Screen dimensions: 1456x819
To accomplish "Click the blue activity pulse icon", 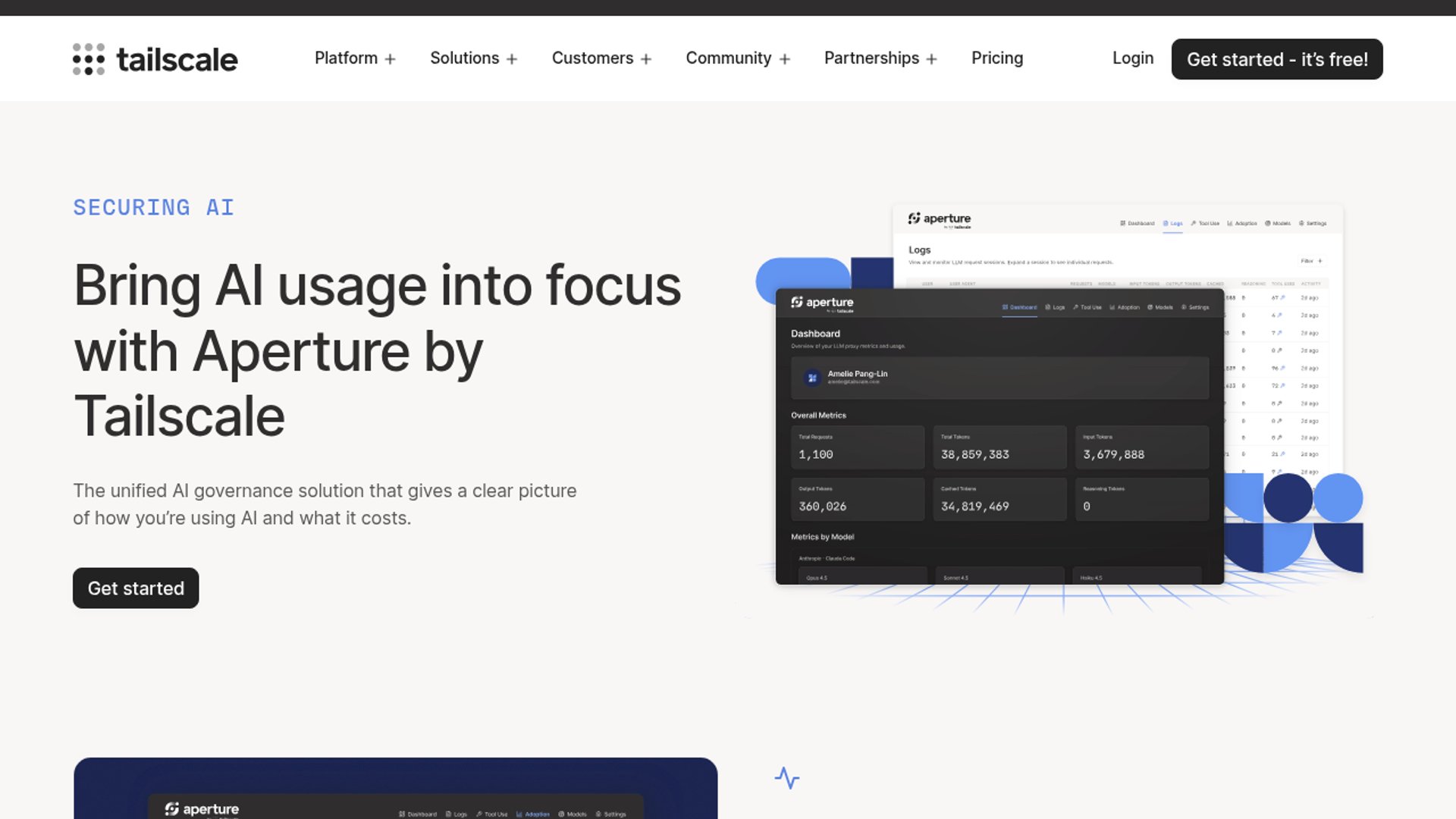I will click(x=787, y=778).
